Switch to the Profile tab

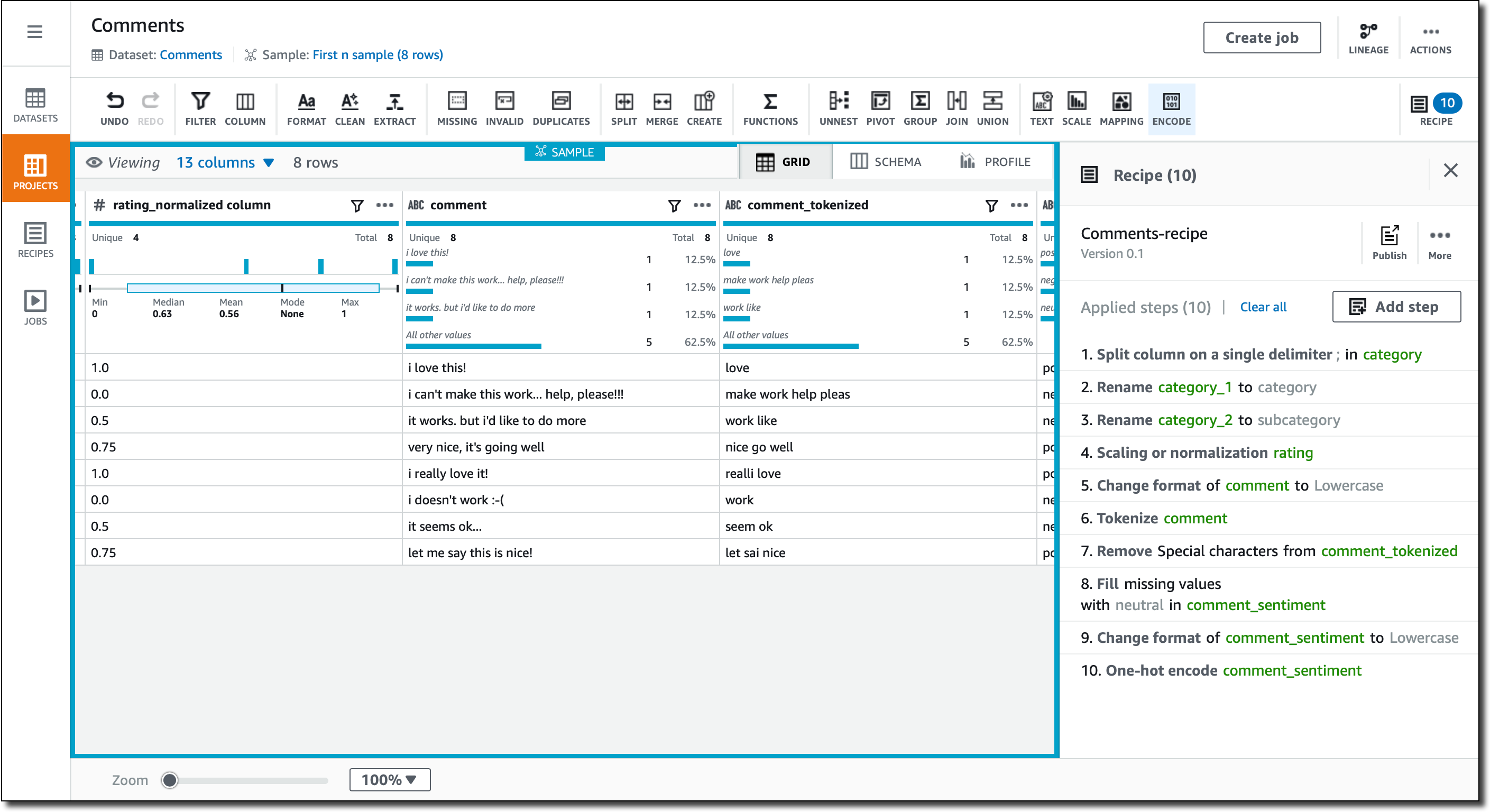(995, 162)
